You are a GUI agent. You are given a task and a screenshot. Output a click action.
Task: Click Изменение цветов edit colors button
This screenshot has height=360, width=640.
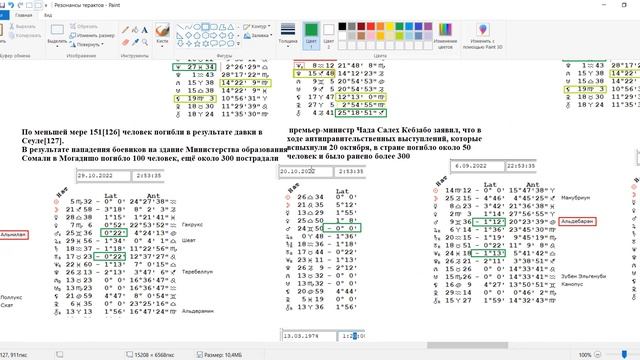tap(445, 36)
